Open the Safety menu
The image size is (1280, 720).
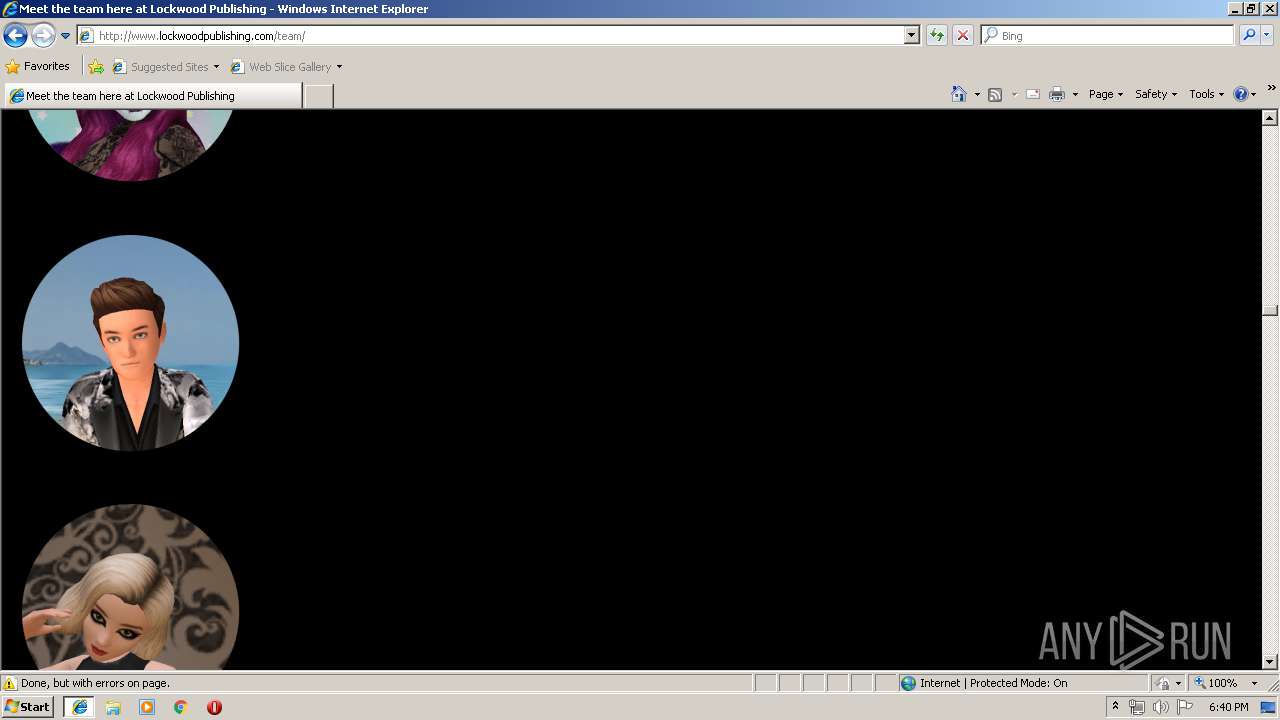click(1156, 94)
